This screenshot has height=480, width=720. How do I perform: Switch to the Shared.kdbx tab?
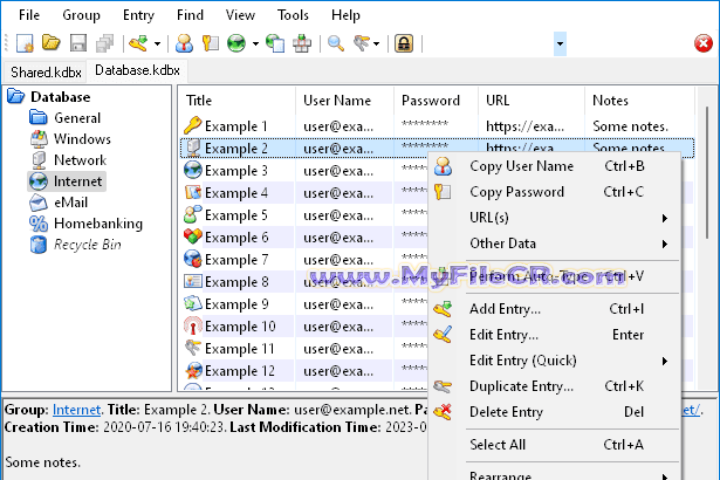tap(46, 72)
